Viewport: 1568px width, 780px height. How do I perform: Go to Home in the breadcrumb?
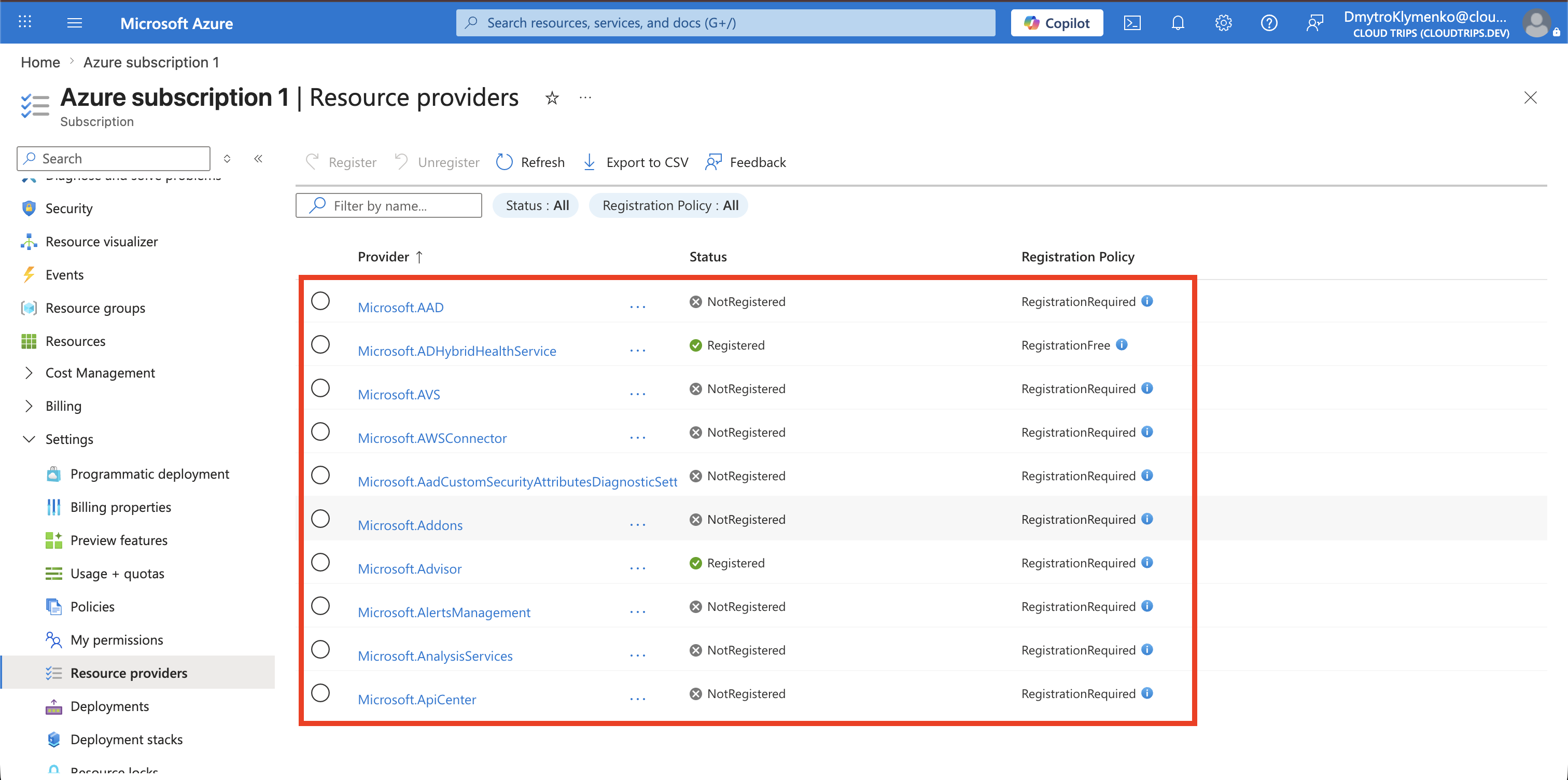(40, 62)
